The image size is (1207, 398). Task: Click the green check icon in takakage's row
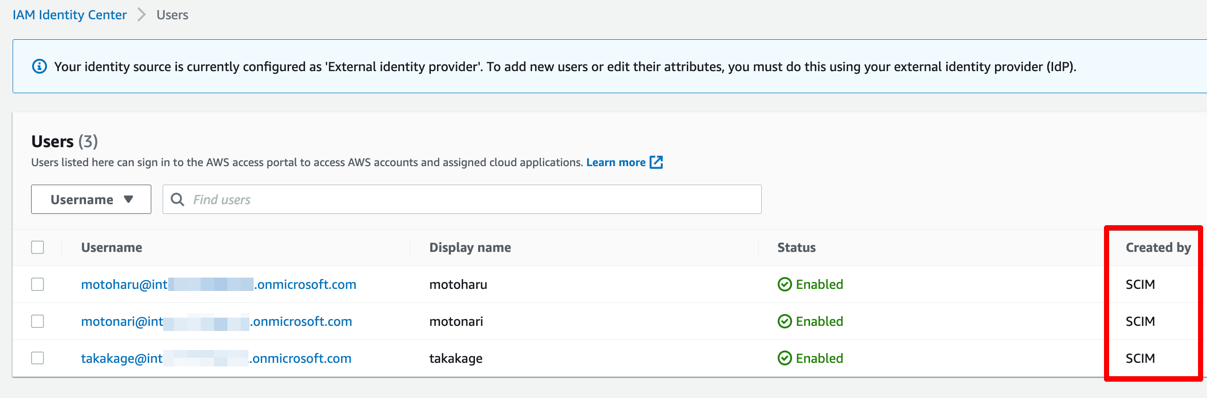click(785, 358)
